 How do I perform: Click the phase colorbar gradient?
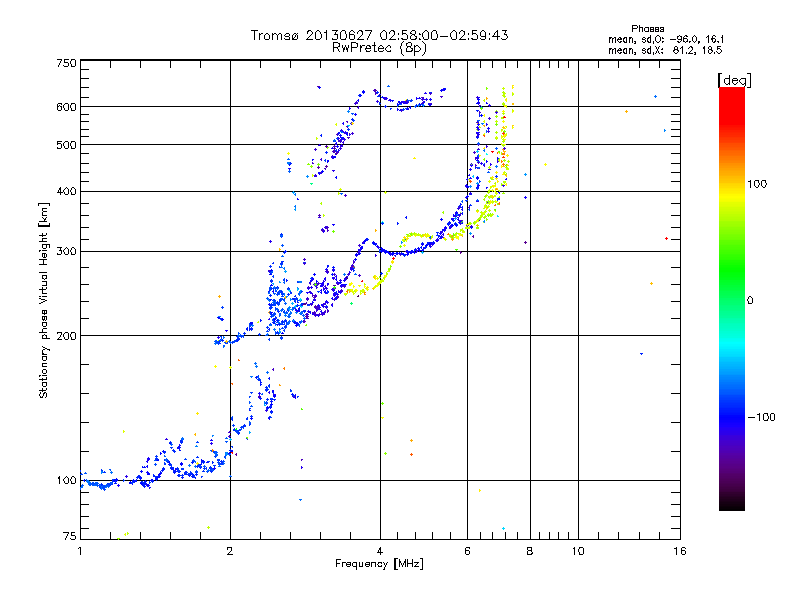point(732,298)
